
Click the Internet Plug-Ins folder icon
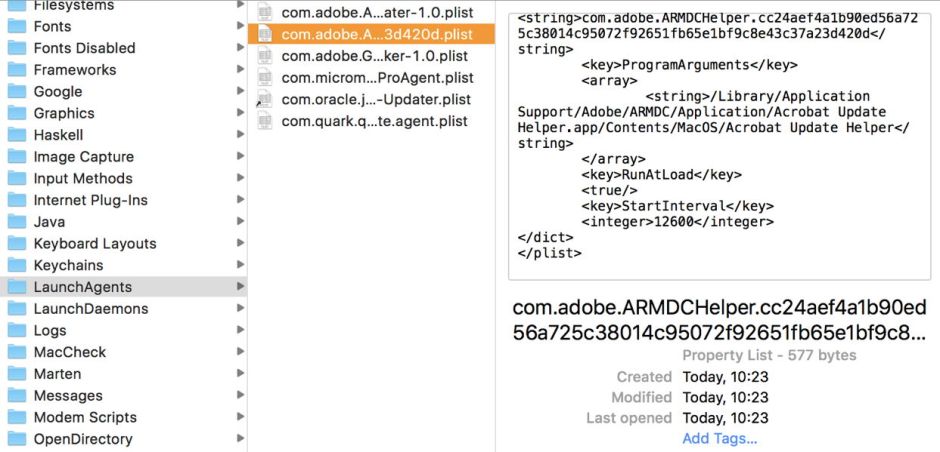(x=16, y=200)
